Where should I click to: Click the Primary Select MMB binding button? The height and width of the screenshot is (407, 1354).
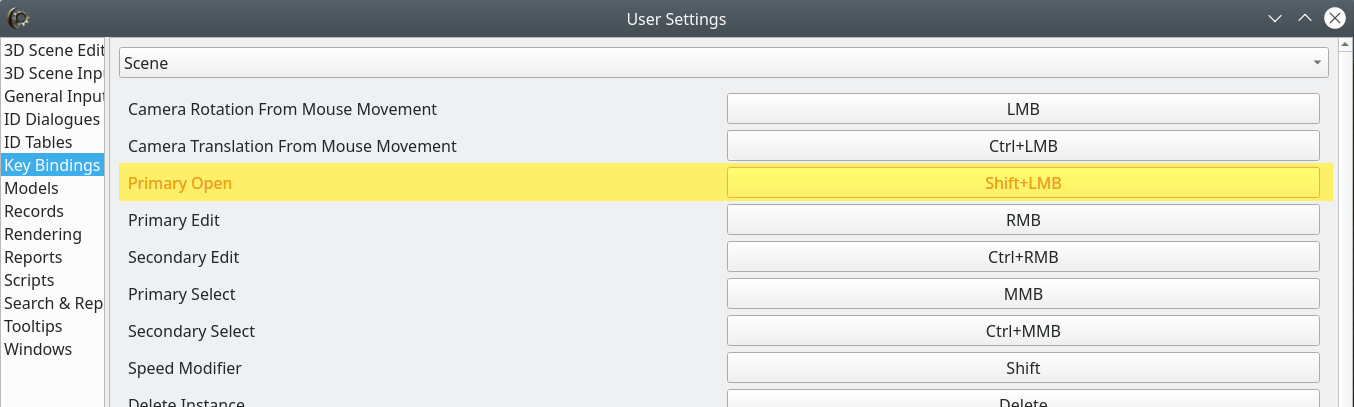pyautogui.click(x=1023, y=294)
